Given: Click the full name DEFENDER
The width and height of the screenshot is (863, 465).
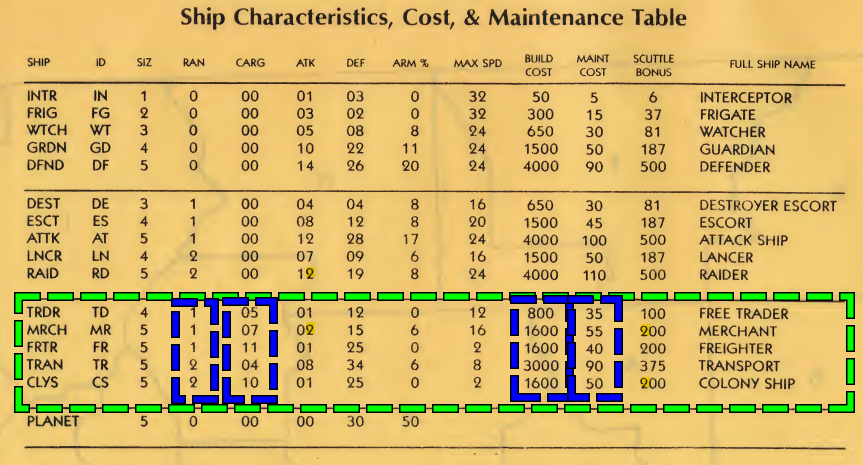Looking at the screenshot, I should click(735, 167).
